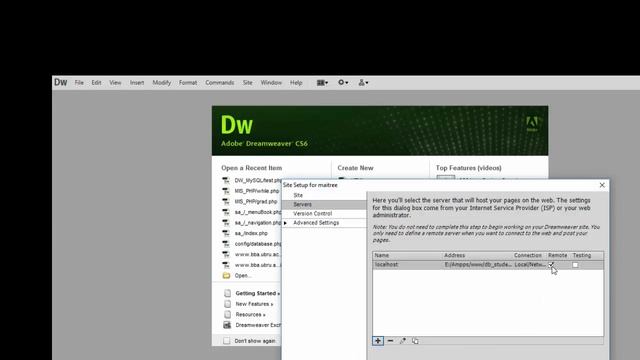
Task: Click the Dw logo in the menu bar
Action: [60, 82]
